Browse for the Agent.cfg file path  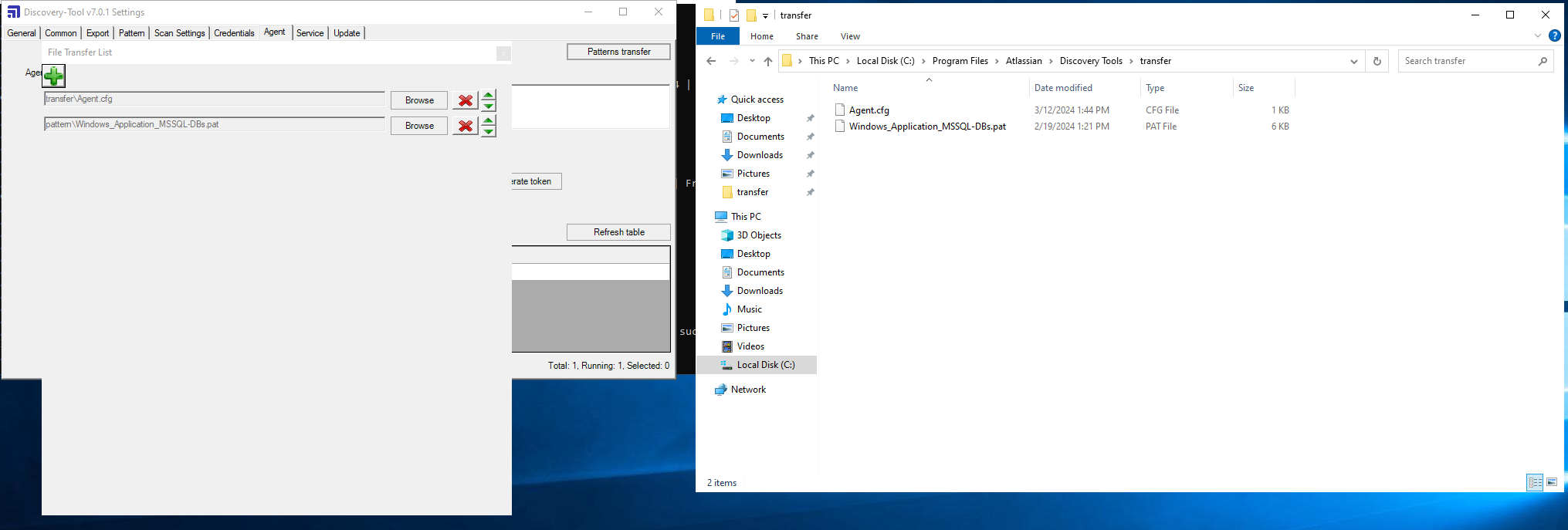tap(419, 100)
